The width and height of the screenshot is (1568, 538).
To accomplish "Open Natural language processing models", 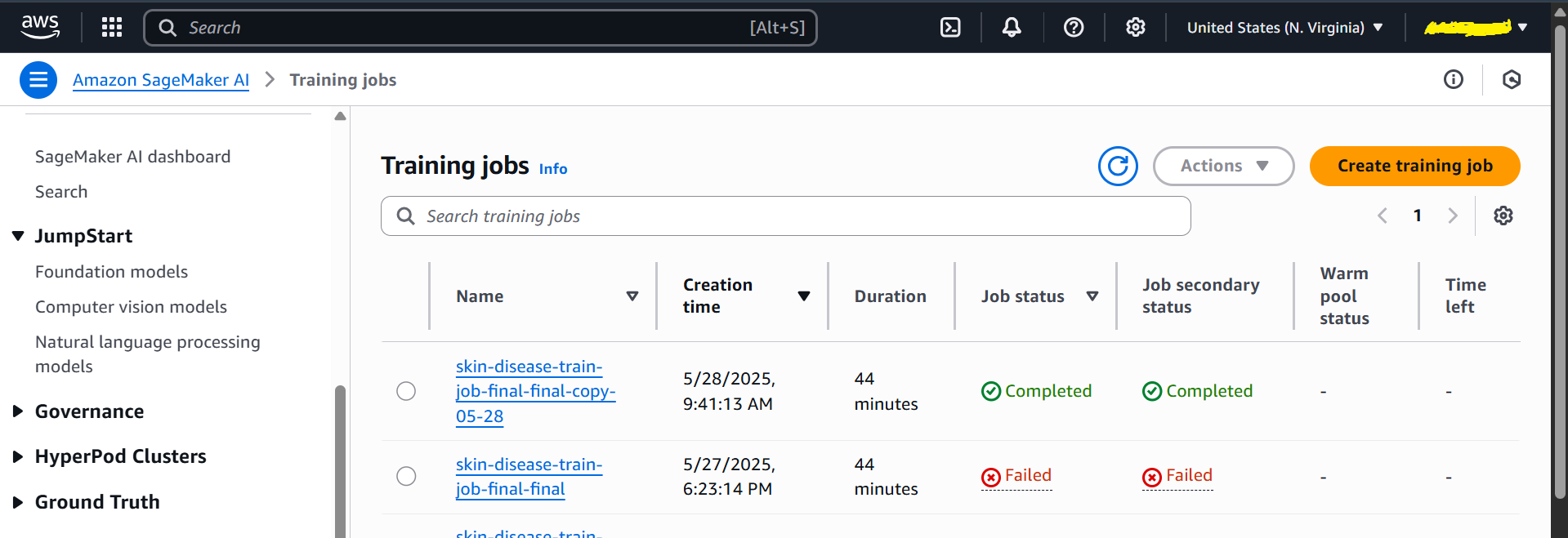I will (x=147, y=354).
